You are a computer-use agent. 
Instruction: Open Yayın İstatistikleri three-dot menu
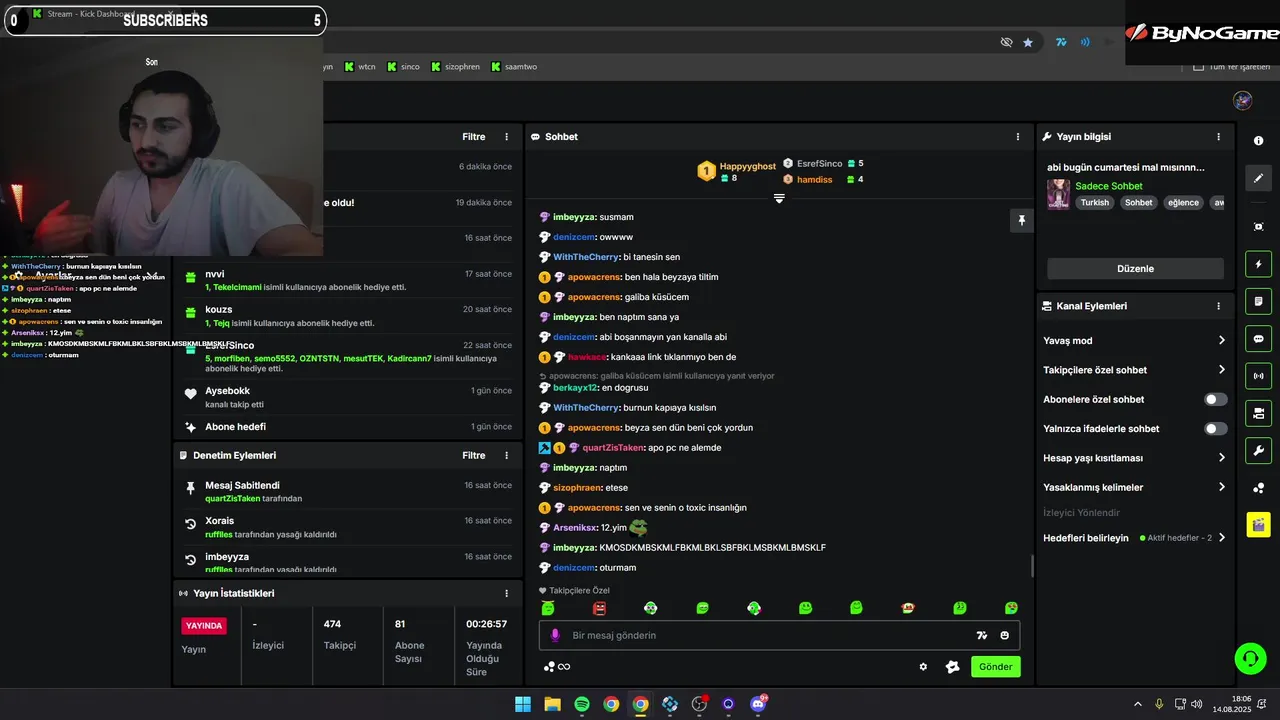tap(506, 593)
